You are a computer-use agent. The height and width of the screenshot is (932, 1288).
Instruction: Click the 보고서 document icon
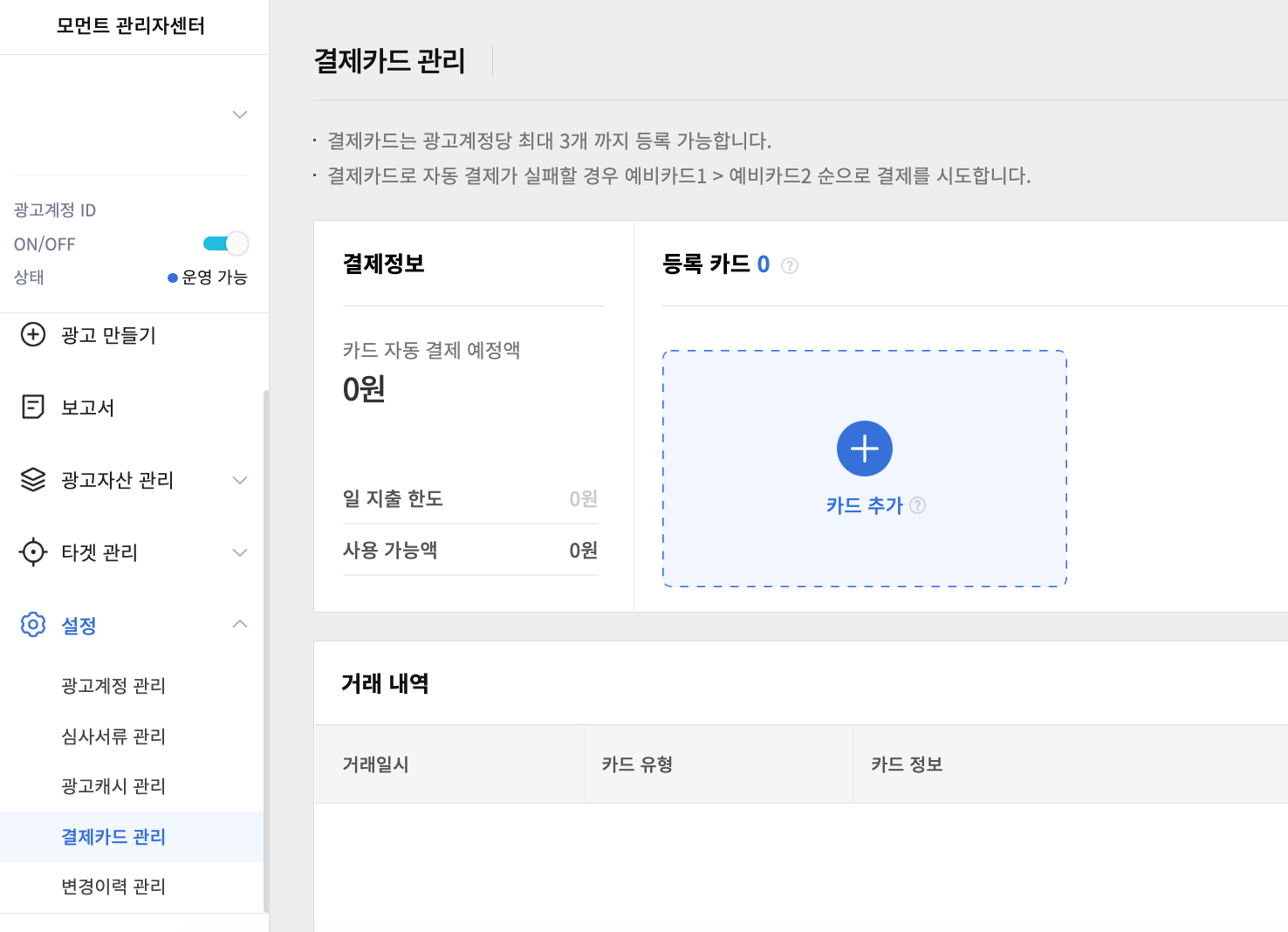33,408
